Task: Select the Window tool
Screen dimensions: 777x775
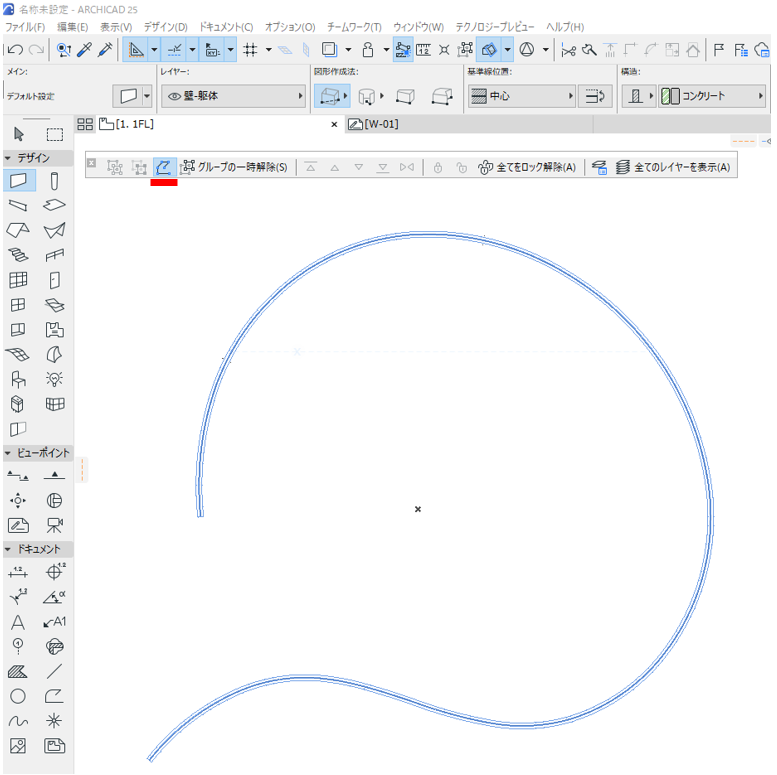Action: click(x=19, y=305)
